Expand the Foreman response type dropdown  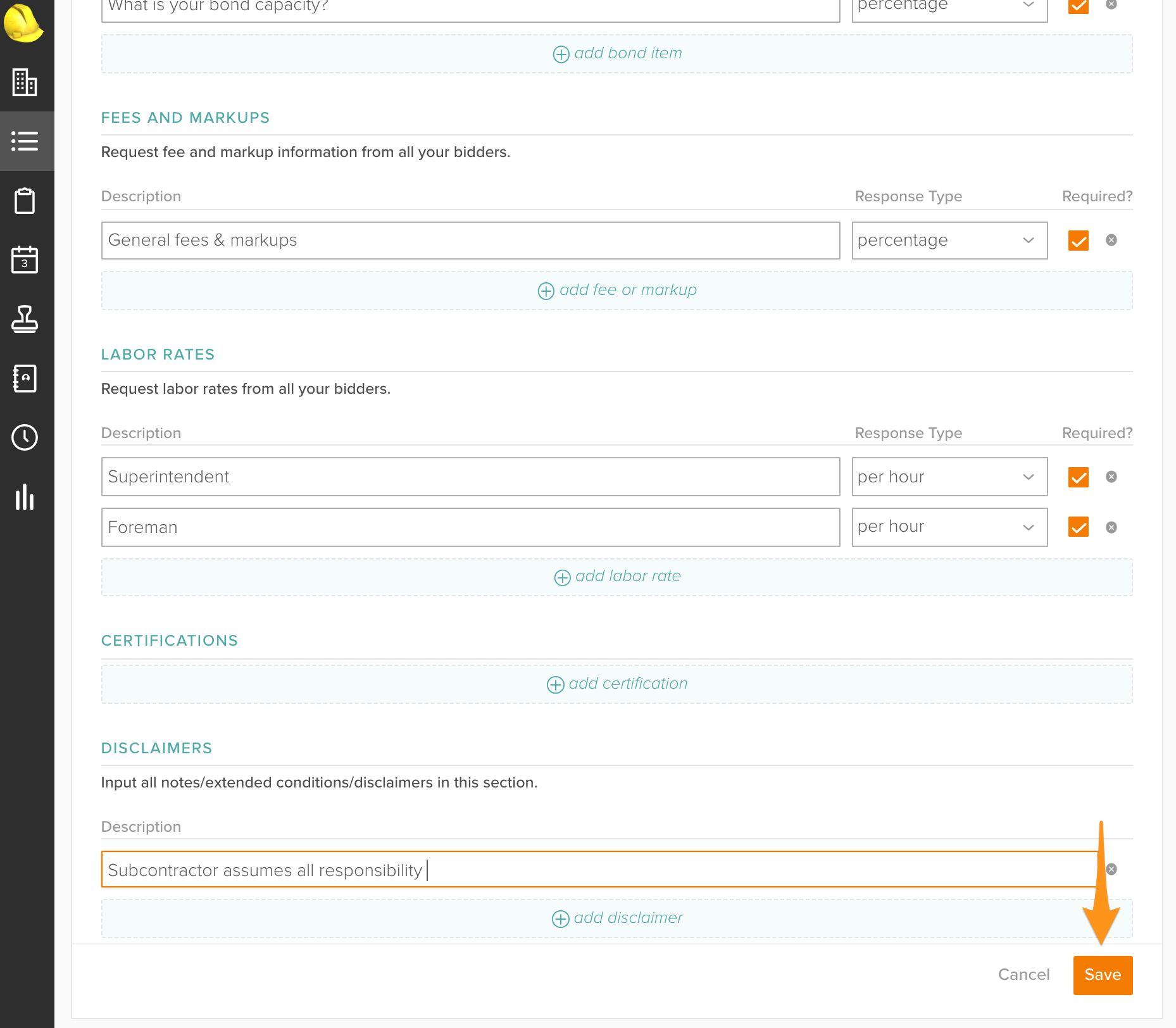tap(949, 527)
